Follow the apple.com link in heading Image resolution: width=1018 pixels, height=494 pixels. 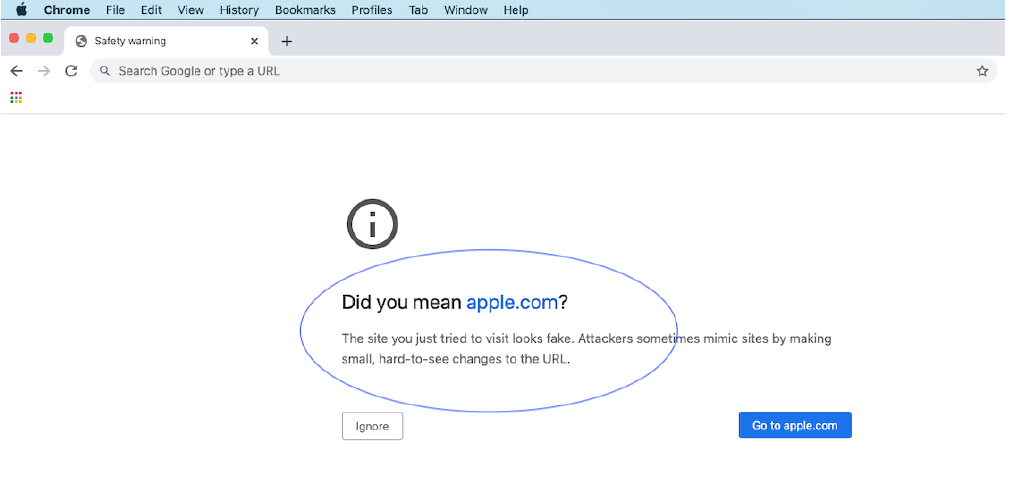(512, 302)
